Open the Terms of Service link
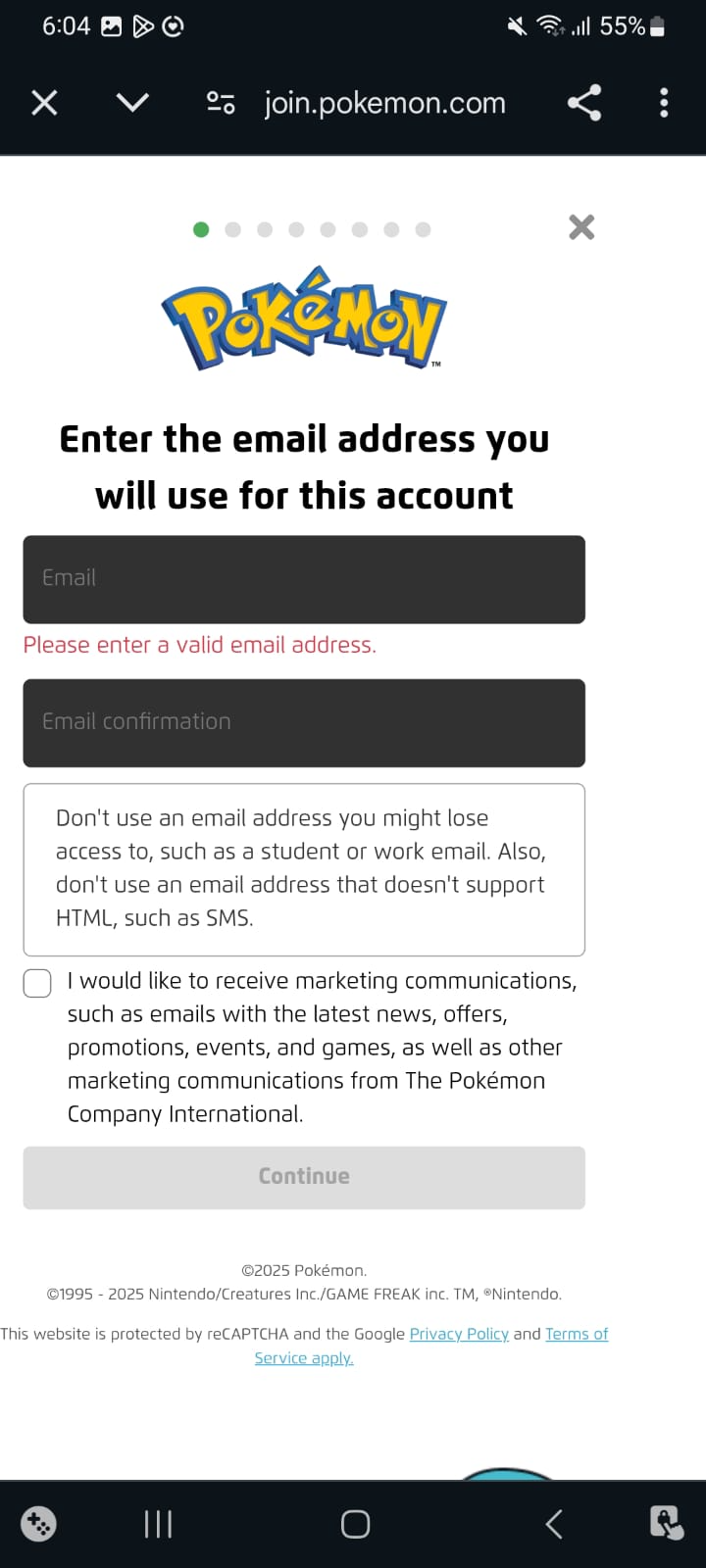This screenshot has width=706, height=1568. (577, 1334)
